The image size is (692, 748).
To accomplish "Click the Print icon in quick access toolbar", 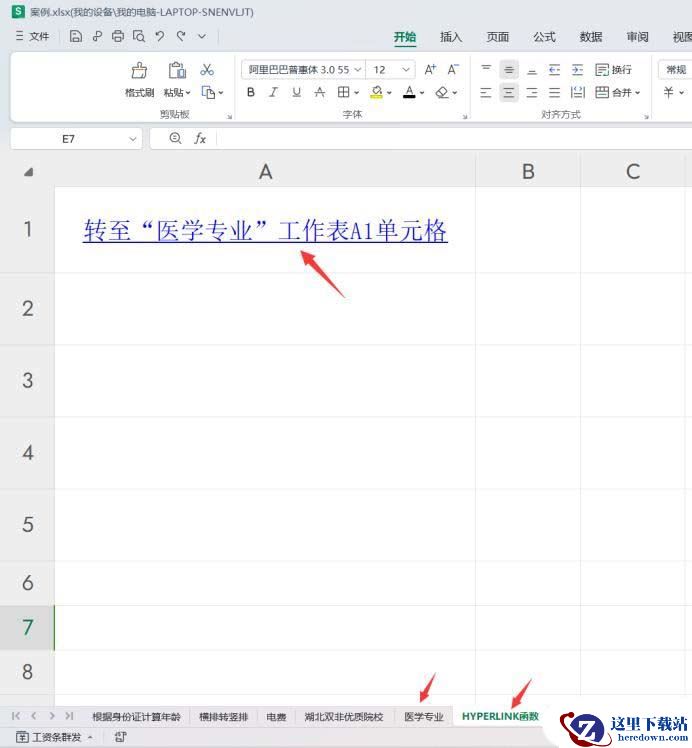I will (x=118, y=36).
